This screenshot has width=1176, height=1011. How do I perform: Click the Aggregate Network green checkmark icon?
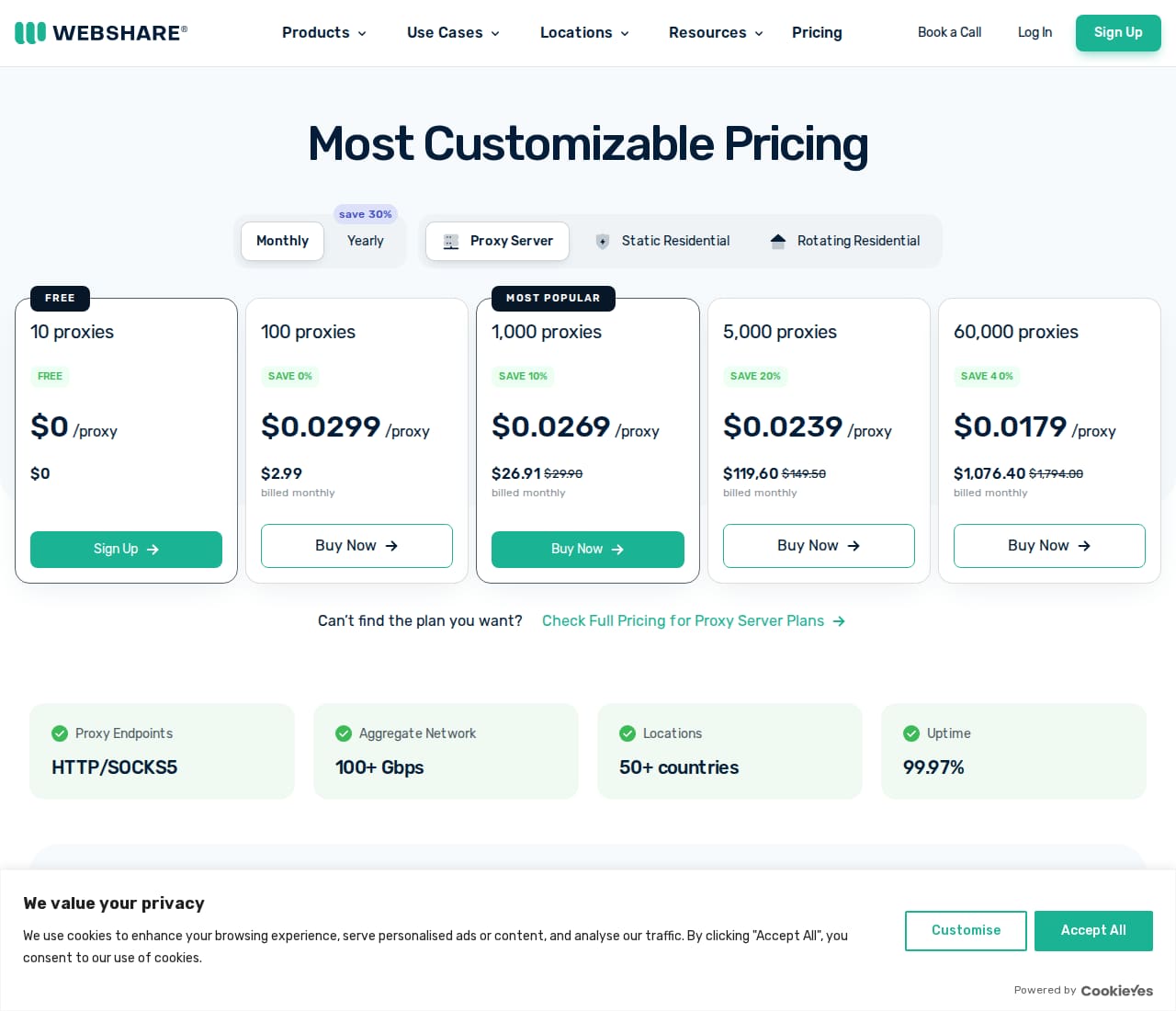coord(344,733)
